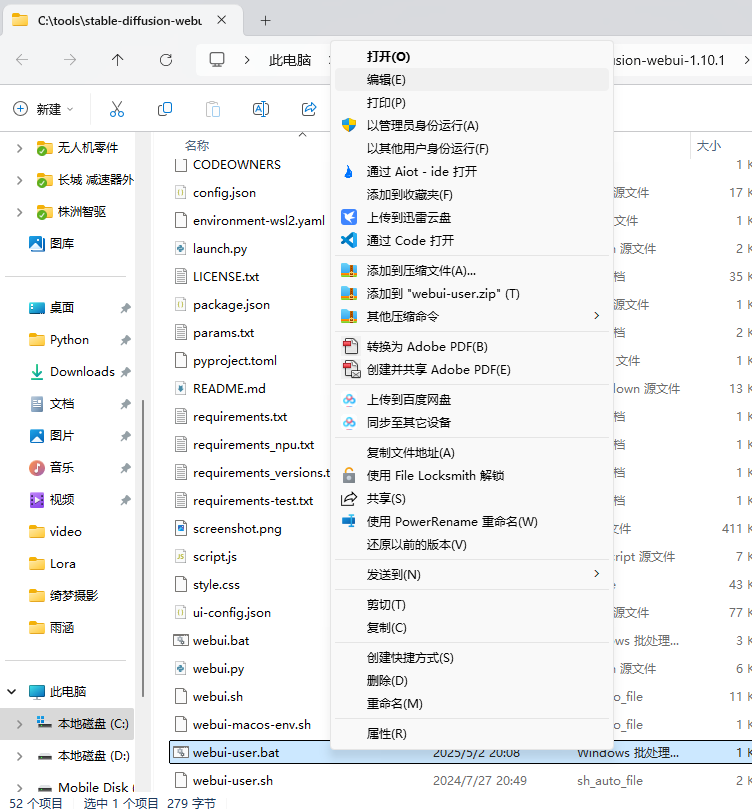Screen dimensions: 752x809
Task: Select 添加到收藏夹(F) menu item
Action: click(471, 195)
